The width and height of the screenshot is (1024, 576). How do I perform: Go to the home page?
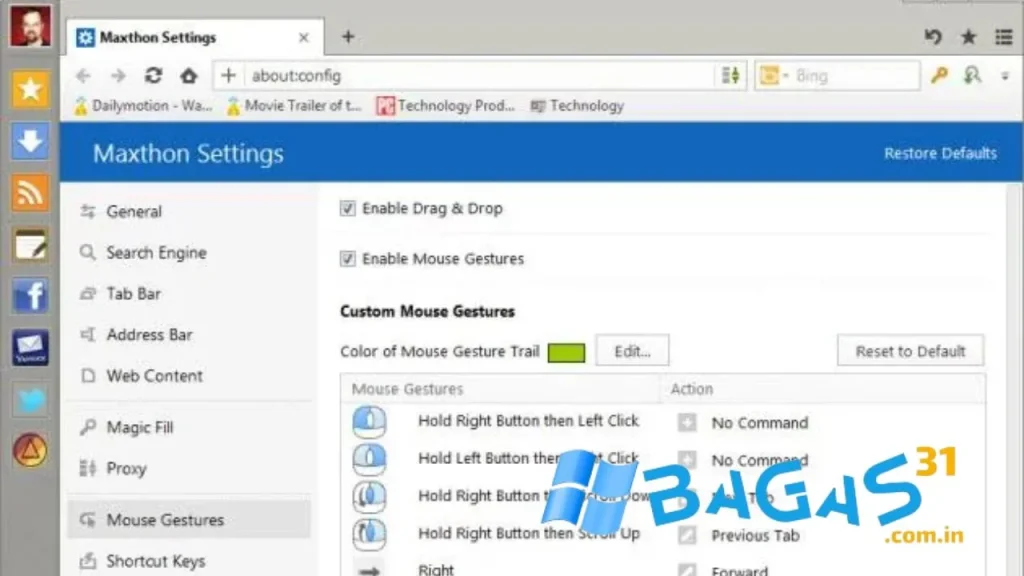tap(189, 76)
